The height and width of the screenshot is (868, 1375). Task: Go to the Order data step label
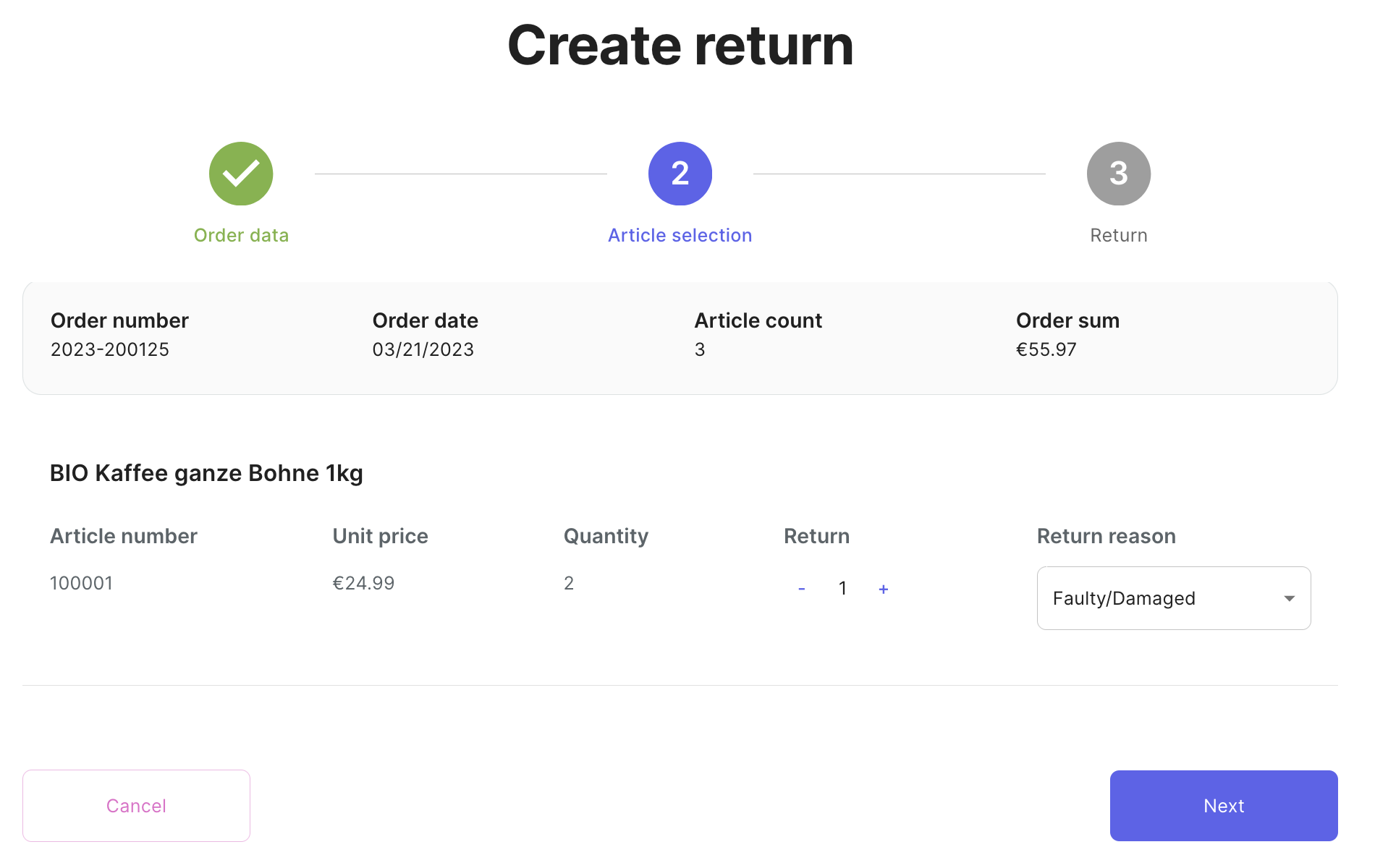tap(241, 236)
